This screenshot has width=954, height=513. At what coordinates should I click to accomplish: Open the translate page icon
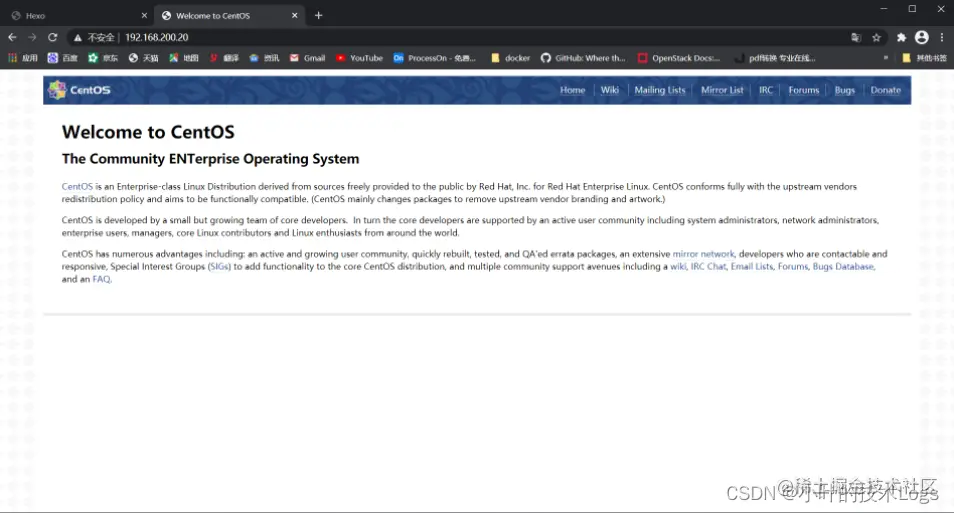click(x=856, y=38)
